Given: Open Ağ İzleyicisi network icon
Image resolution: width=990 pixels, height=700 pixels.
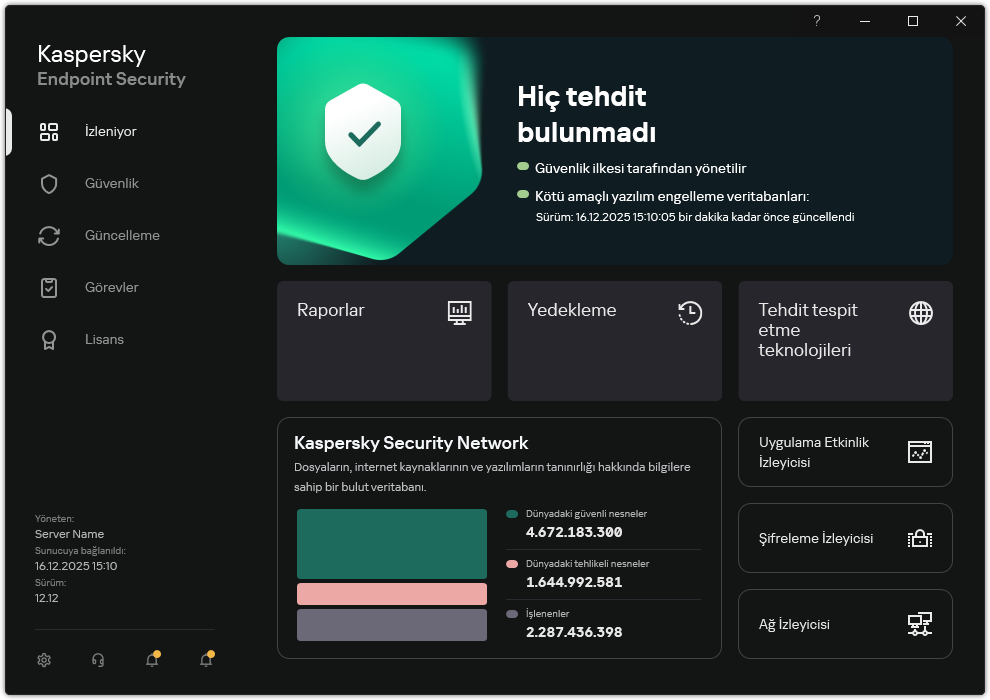Looking at the screenshot, I should click(x=919, y=624).
